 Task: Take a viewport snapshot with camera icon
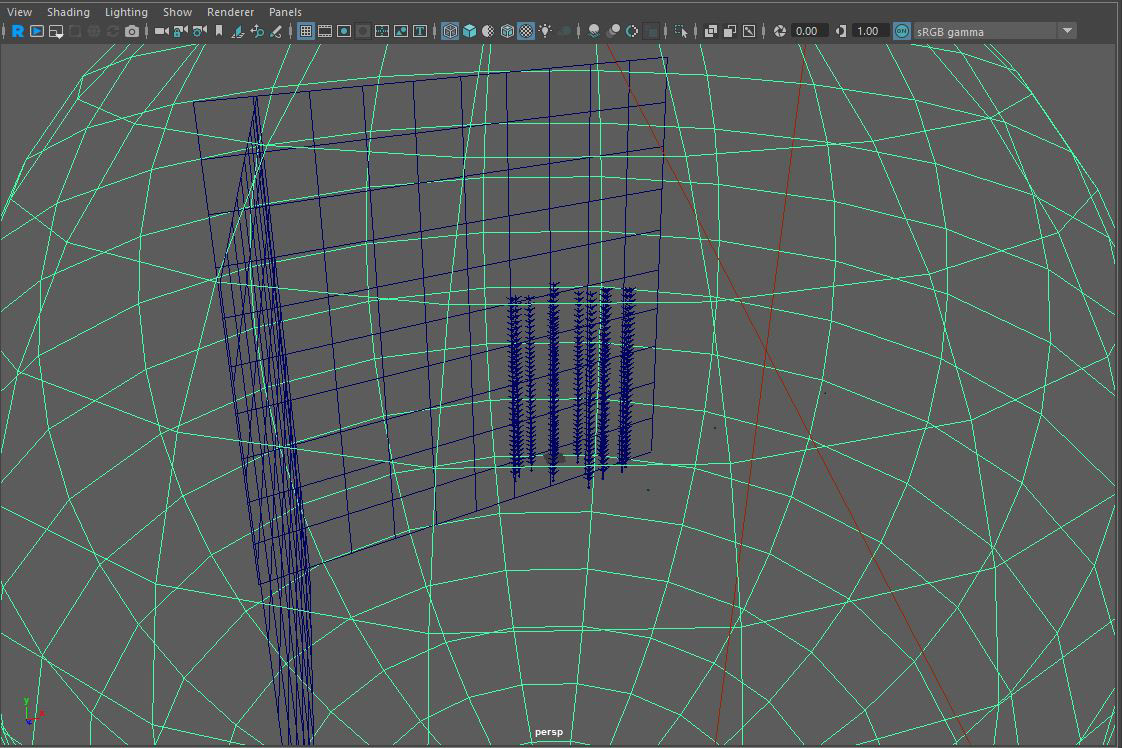[x=132, y=31]
